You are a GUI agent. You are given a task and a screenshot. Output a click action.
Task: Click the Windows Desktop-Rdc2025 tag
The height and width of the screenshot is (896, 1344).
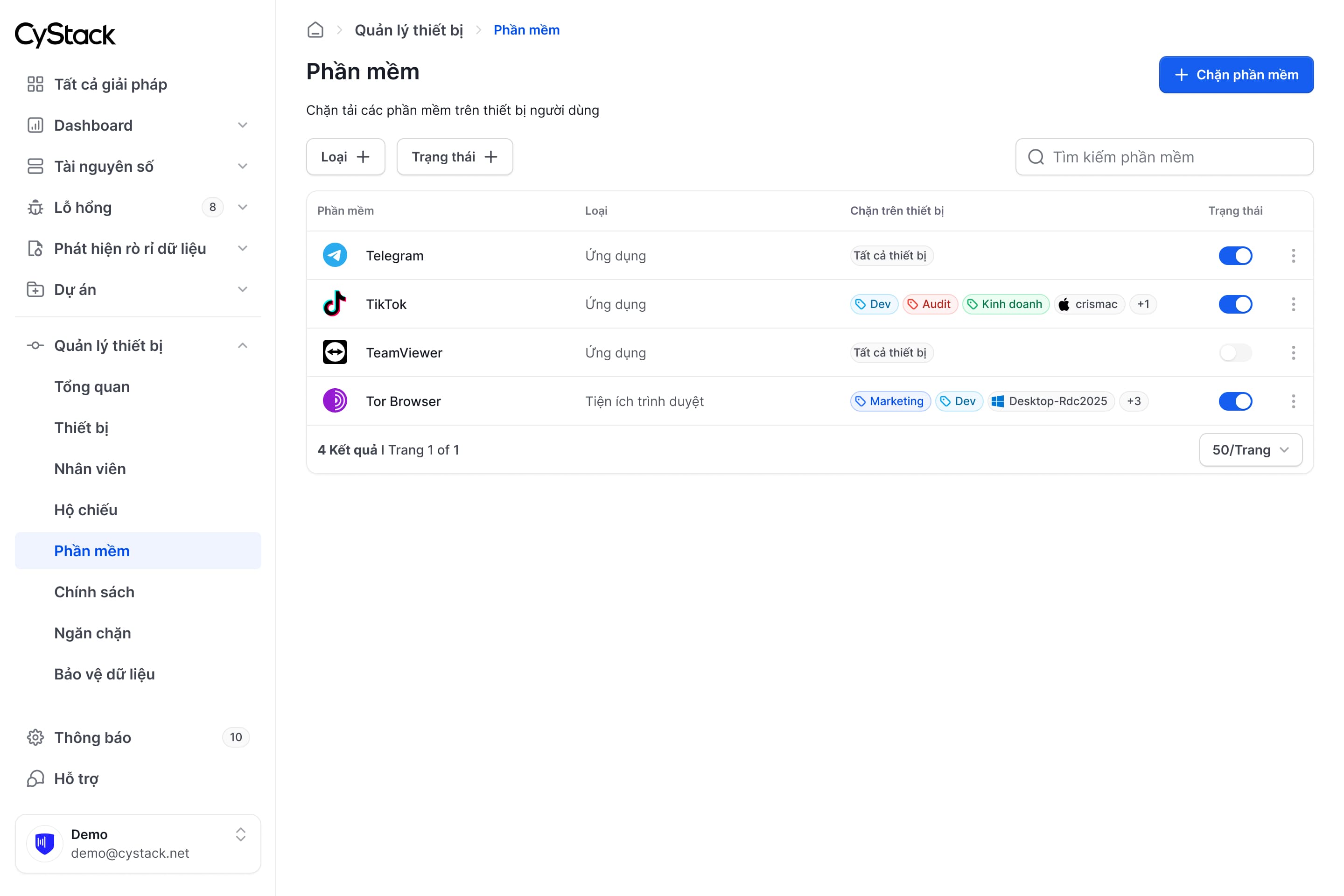[x=1051, y=401]
